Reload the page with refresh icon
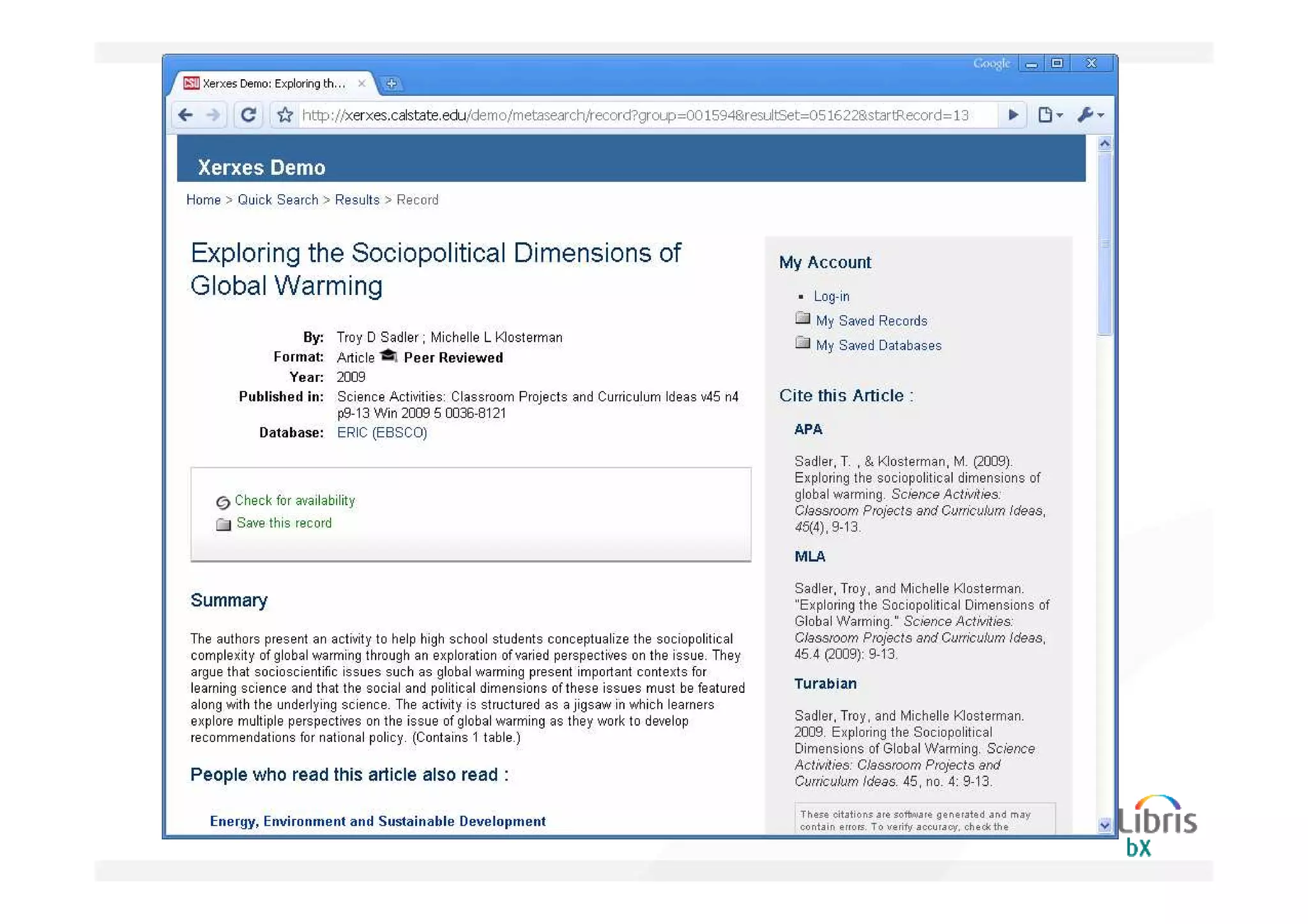Screen dimensions: 1308x924 coord(248,115)
